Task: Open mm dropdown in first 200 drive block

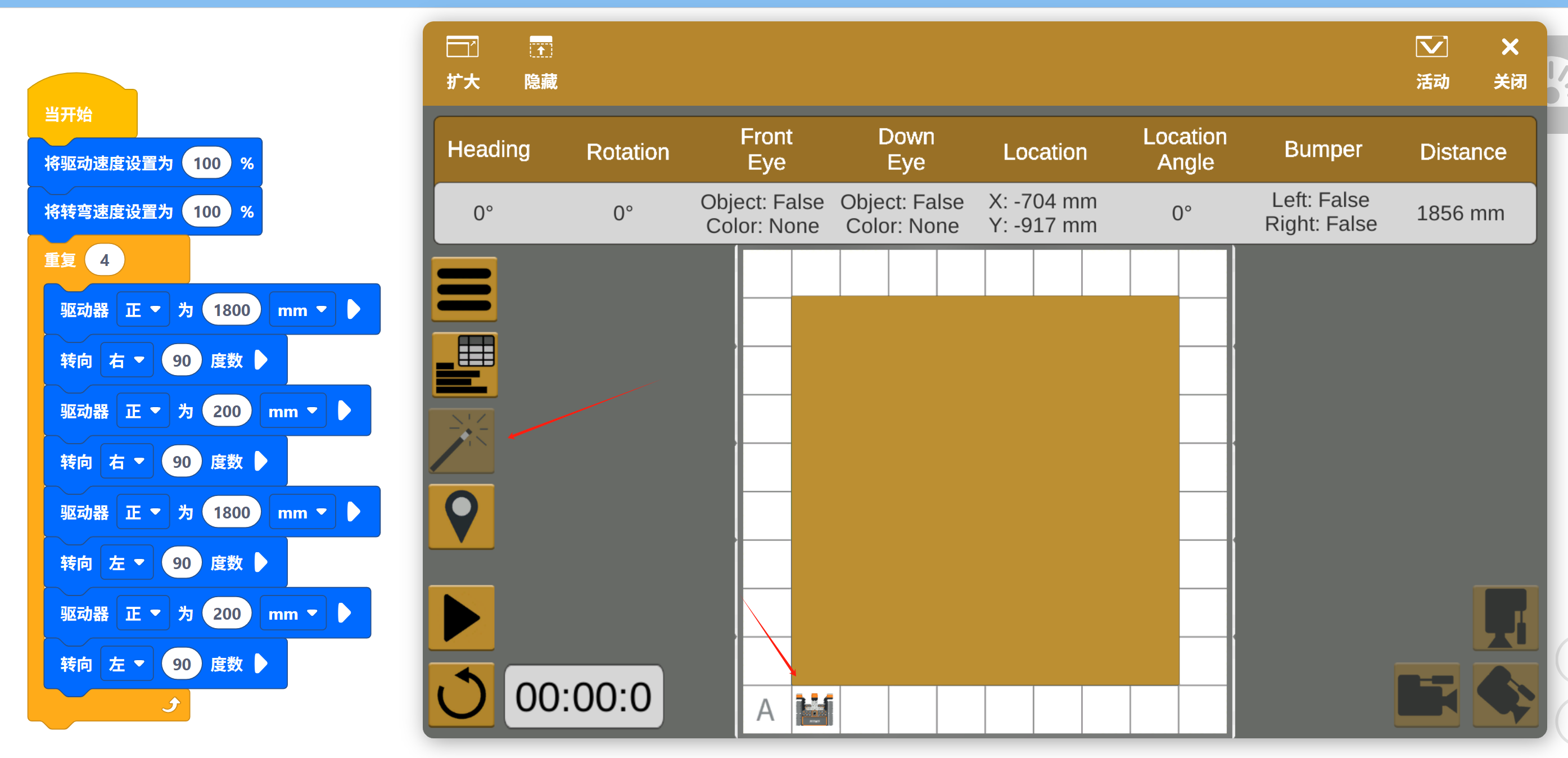Action: click(x=293, y=411)
